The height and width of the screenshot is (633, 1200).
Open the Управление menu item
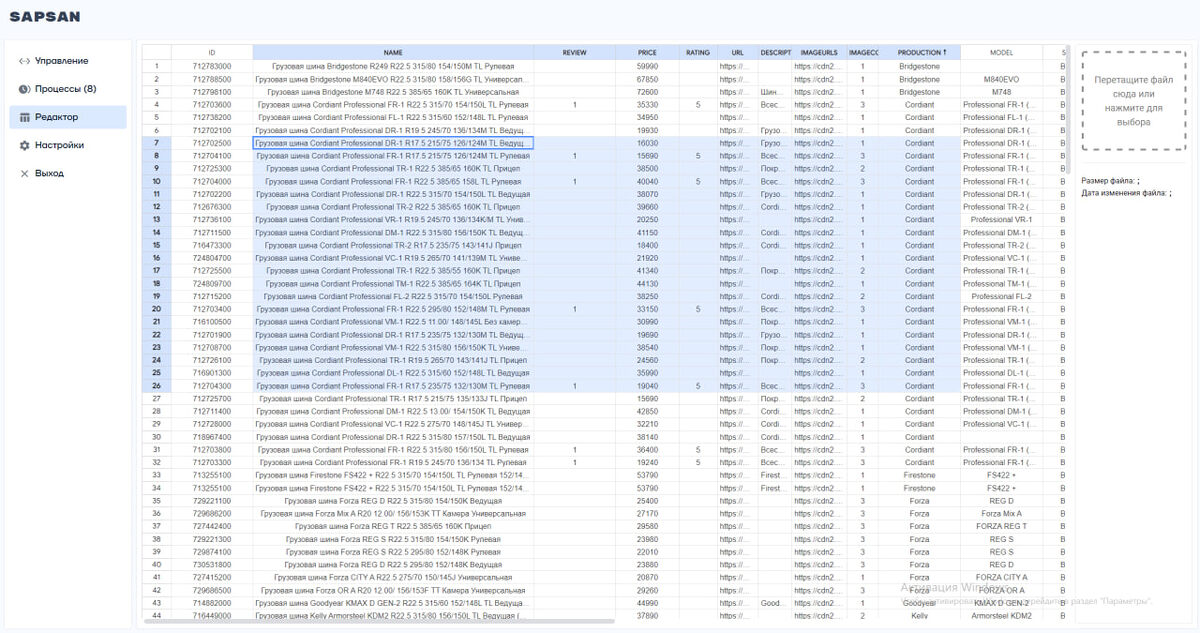(68, 61)
